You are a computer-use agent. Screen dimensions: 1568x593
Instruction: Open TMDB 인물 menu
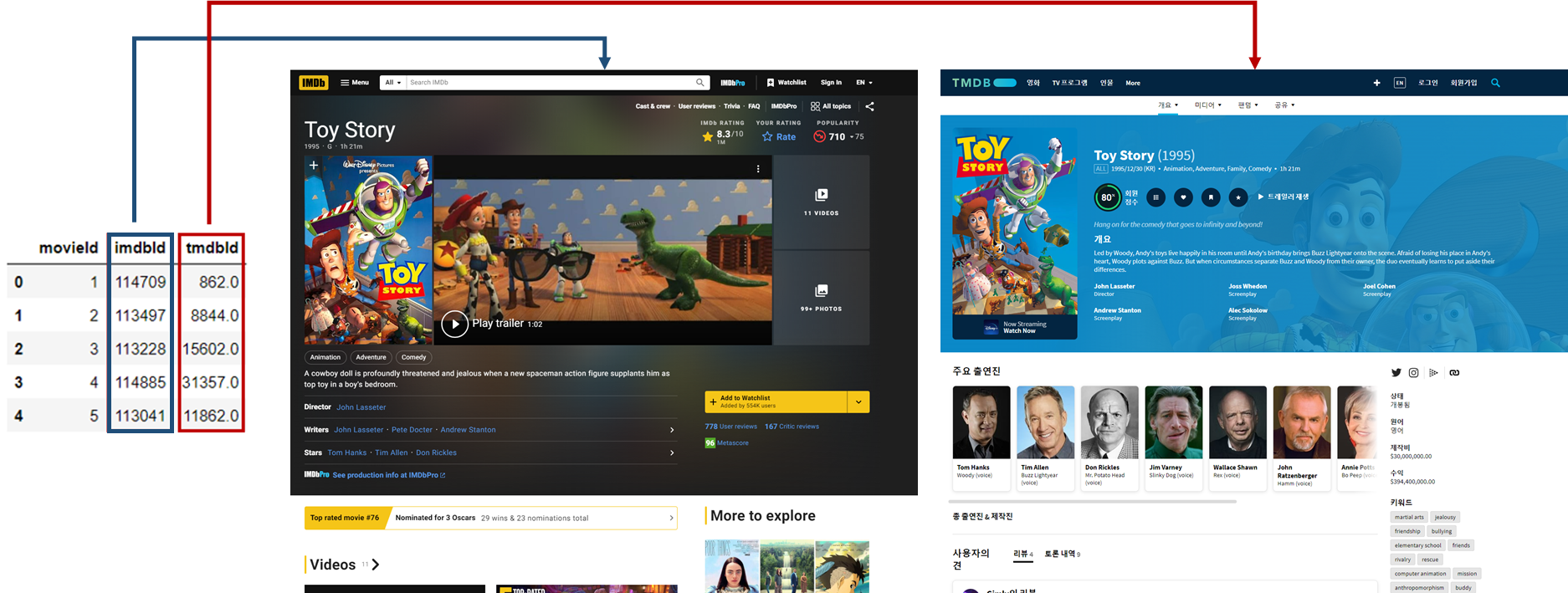(1106, 83)
